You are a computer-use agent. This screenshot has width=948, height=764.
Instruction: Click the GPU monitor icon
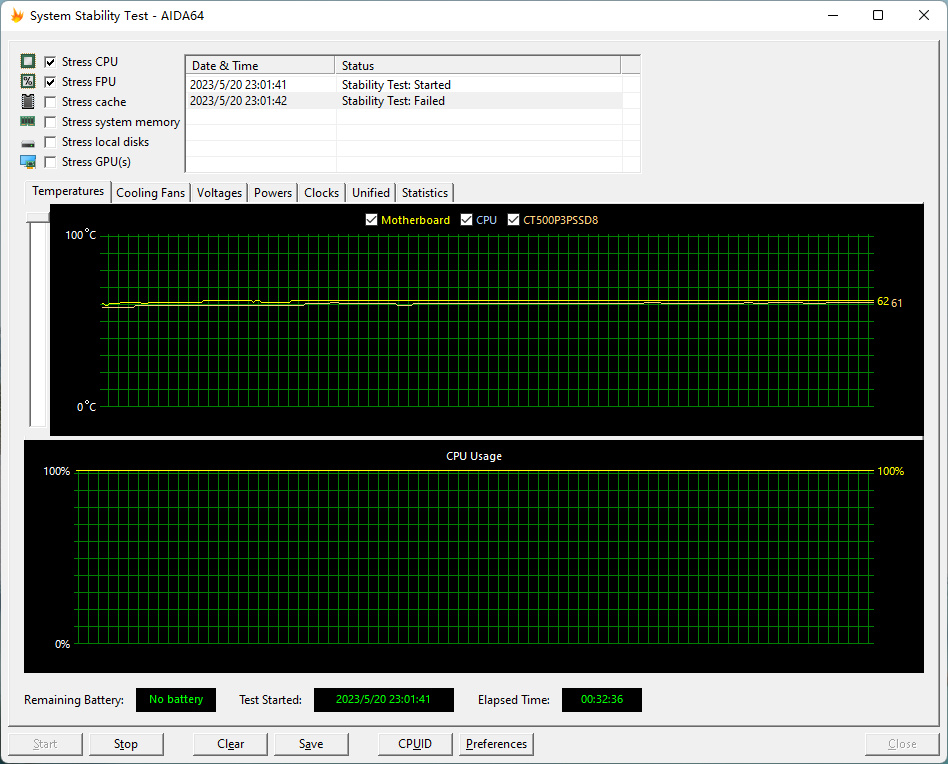click(x=28, y=161)
